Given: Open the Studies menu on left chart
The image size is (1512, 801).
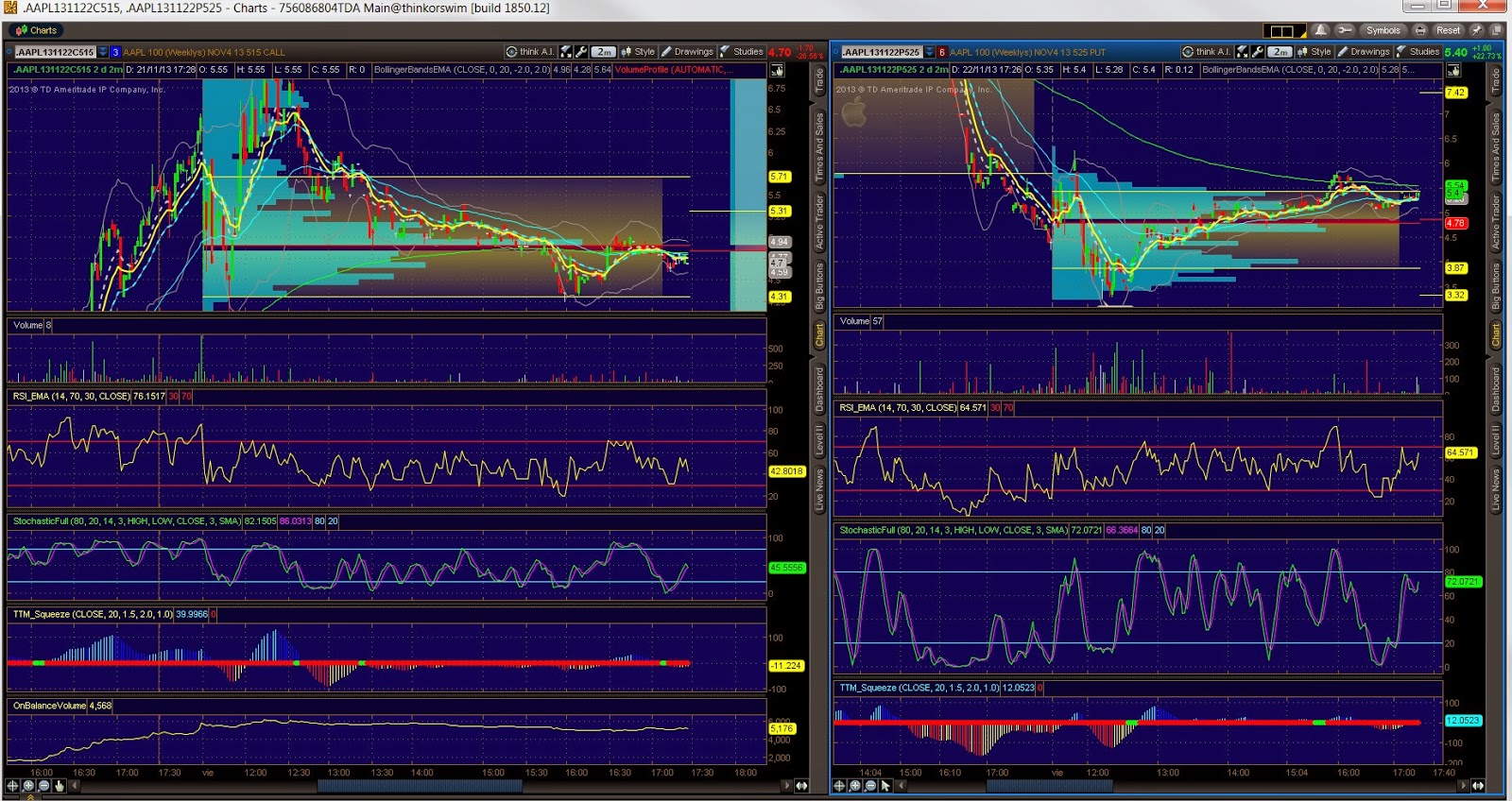Looking at the screenshot, I should pos(742,52).
